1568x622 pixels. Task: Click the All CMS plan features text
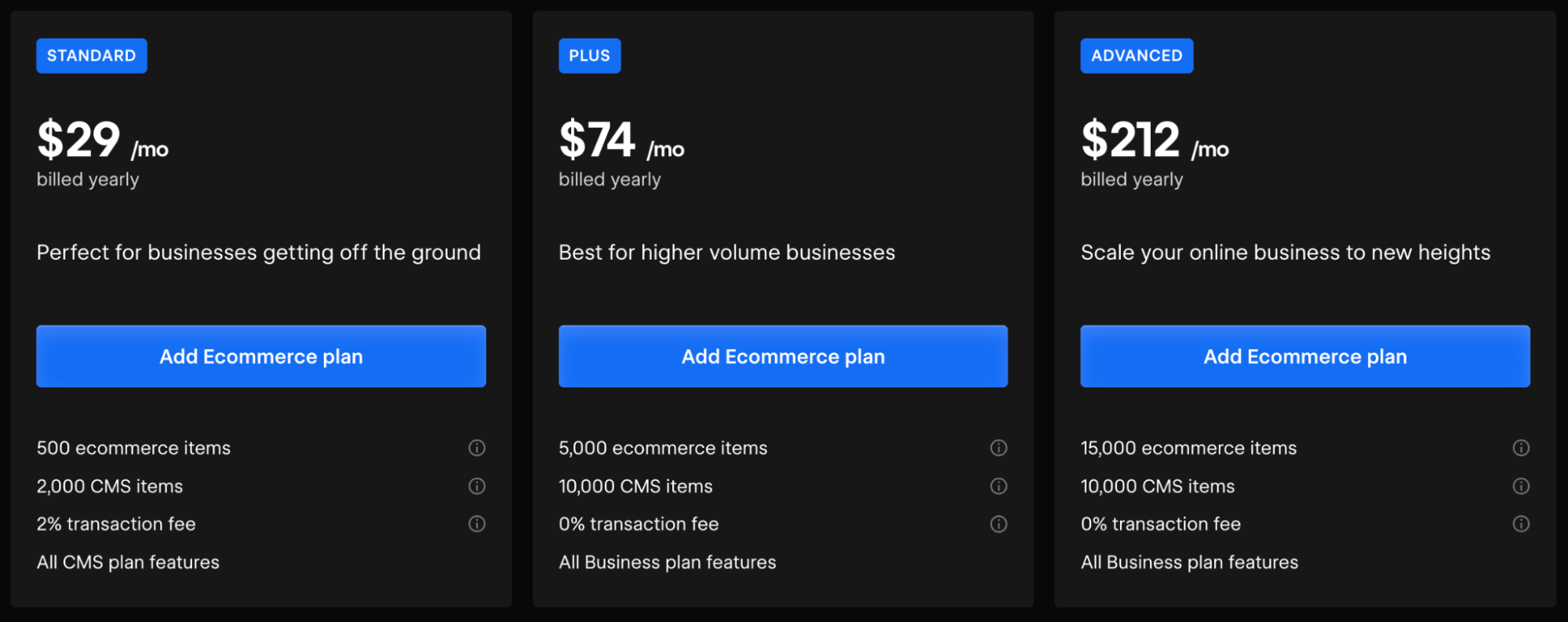pos(127,562)
